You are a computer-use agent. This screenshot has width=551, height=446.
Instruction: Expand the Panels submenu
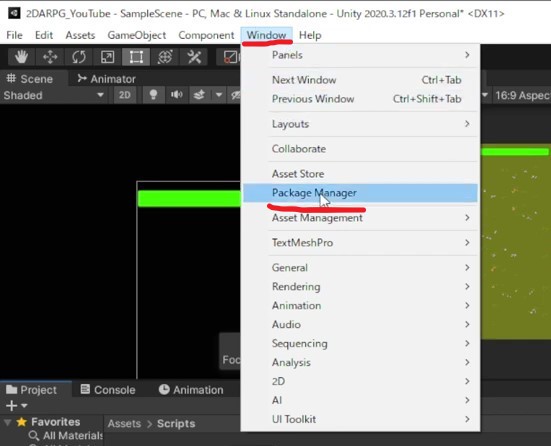pyautogui.click(x=360, y=55)
